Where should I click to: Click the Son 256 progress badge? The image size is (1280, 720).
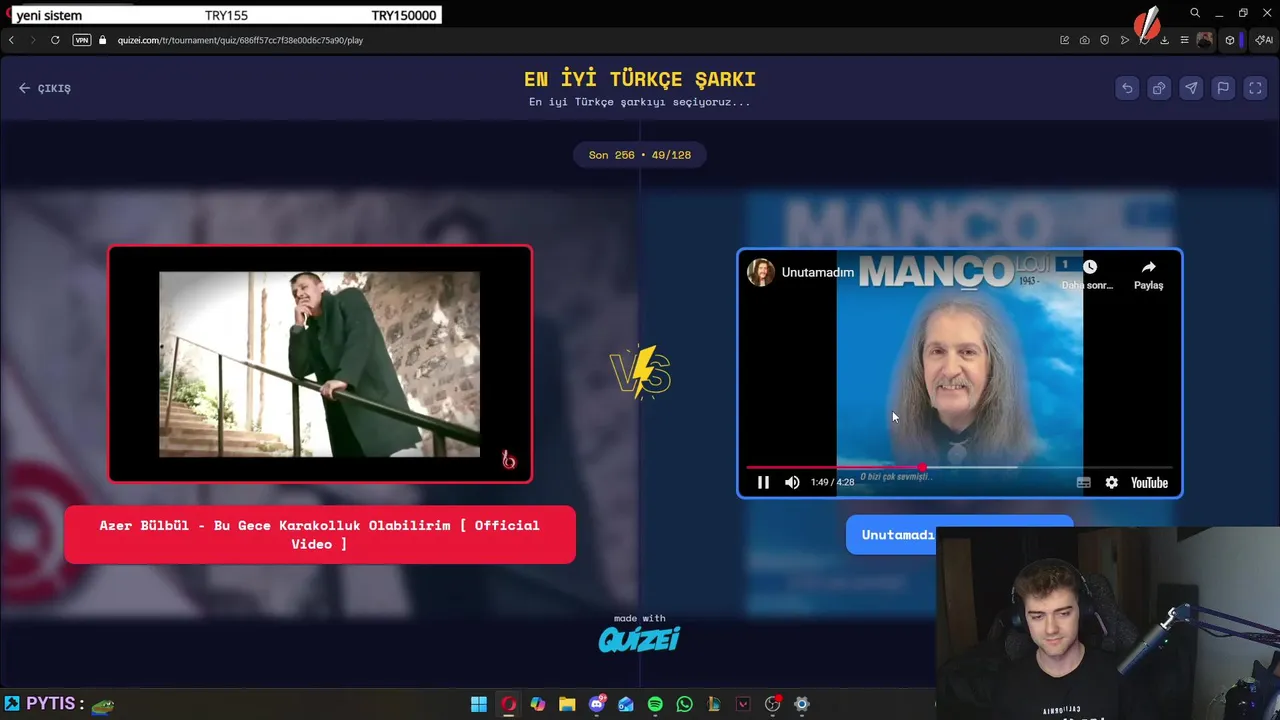click(640, 155)
